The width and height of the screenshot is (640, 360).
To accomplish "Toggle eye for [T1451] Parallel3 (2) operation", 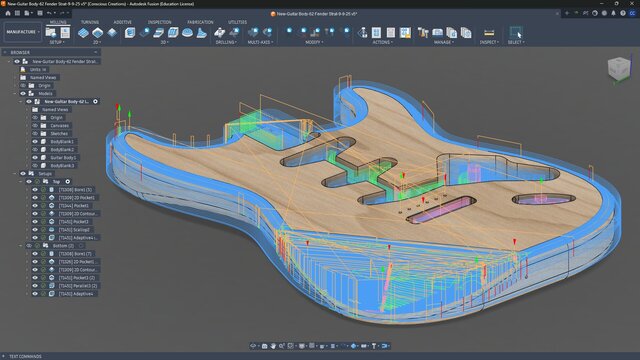I will pyautogui.click(x=35, y=286).
